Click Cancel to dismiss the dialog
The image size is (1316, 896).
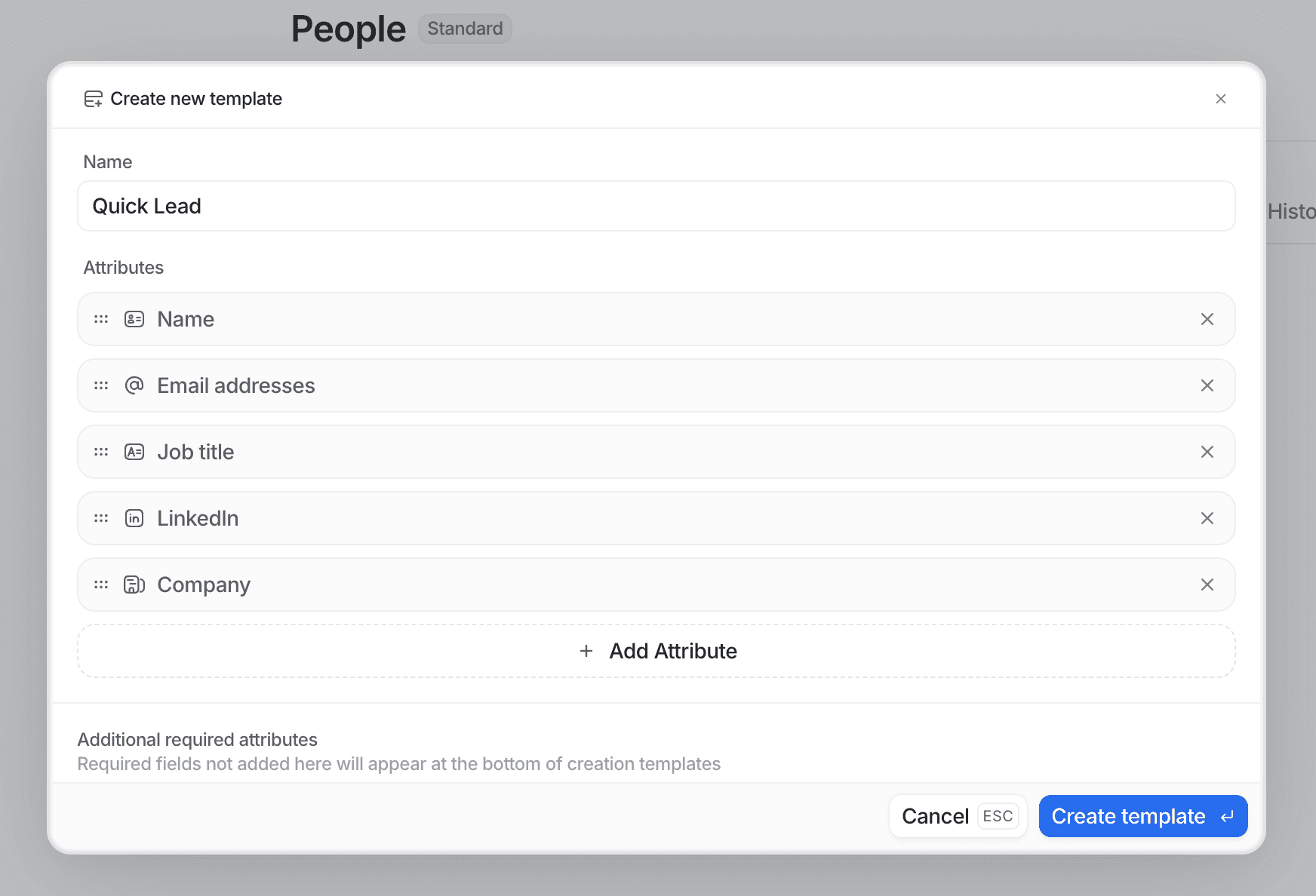[936, 816]
